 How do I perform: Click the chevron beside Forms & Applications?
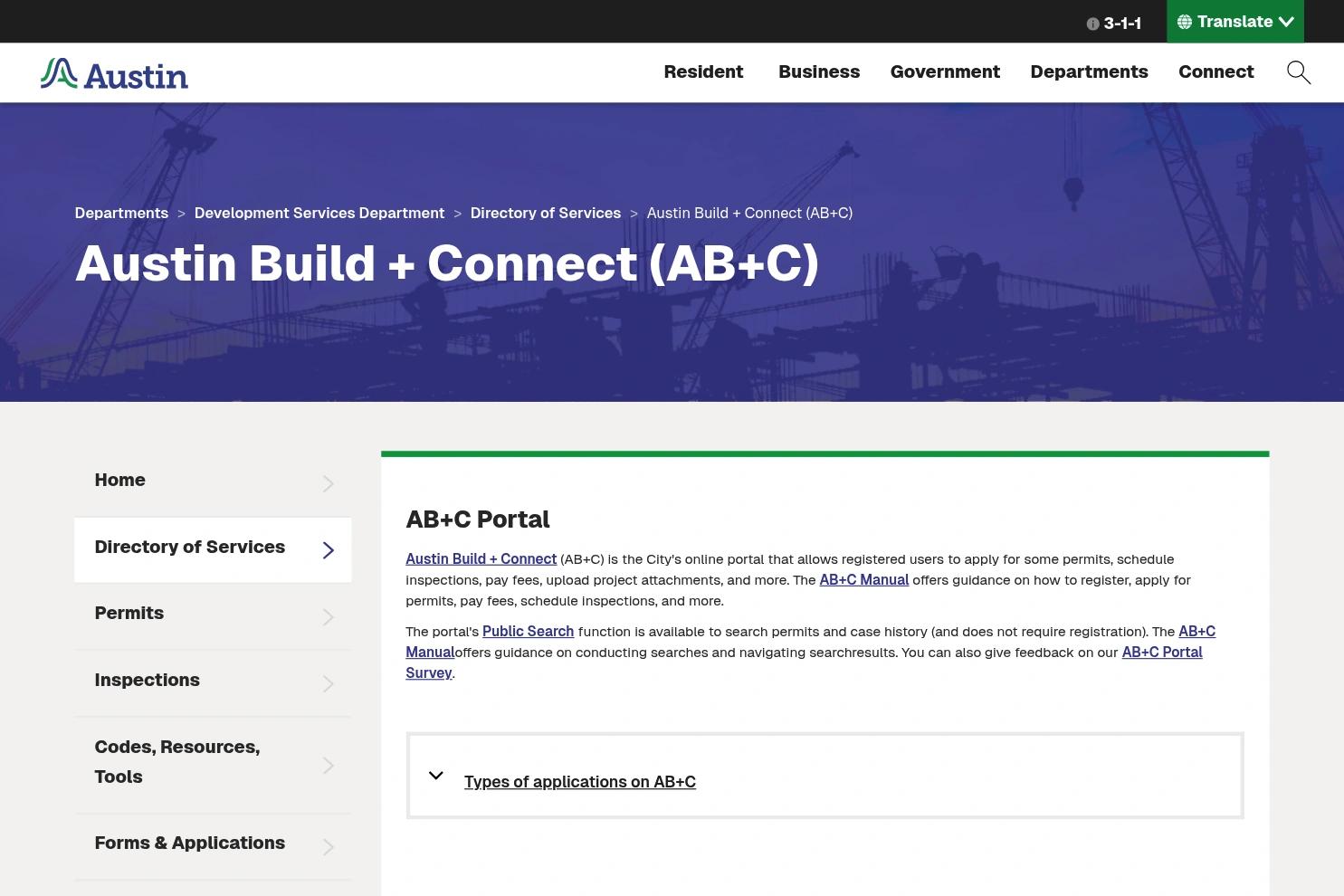[329, 847]
